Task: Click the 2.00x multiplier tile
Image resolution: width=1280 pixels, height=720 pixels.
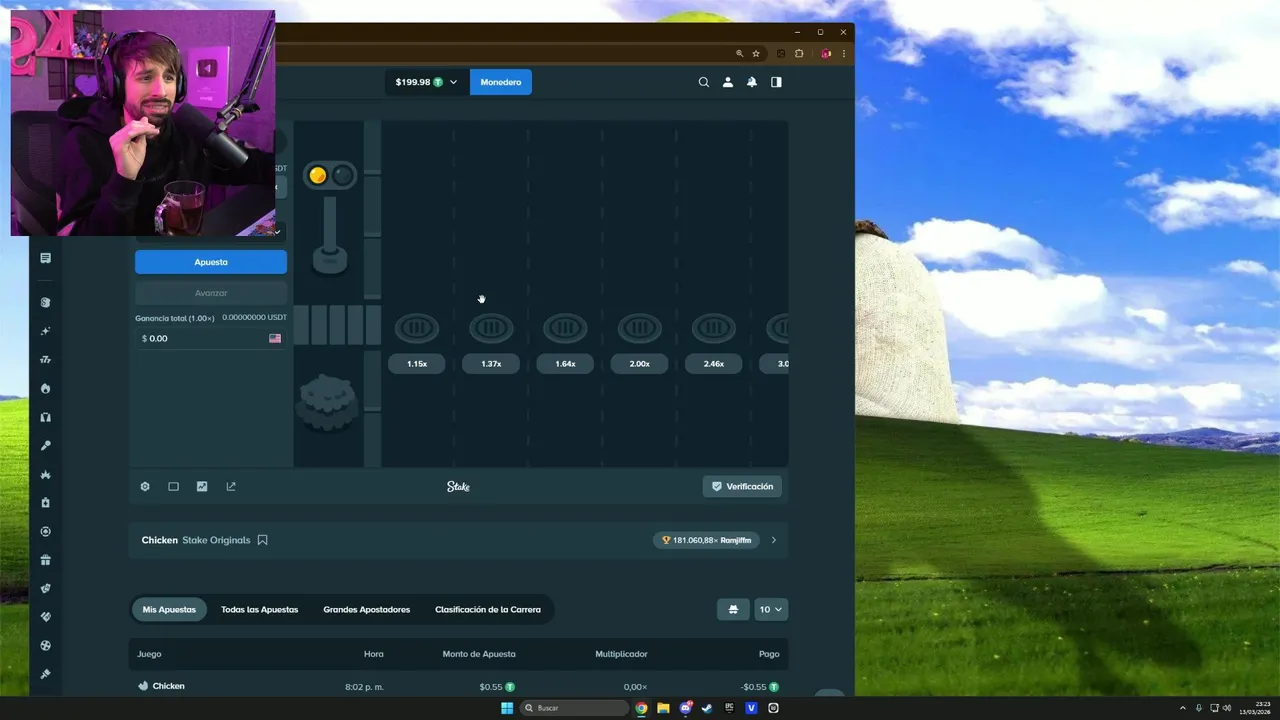Action: point(640,364)
